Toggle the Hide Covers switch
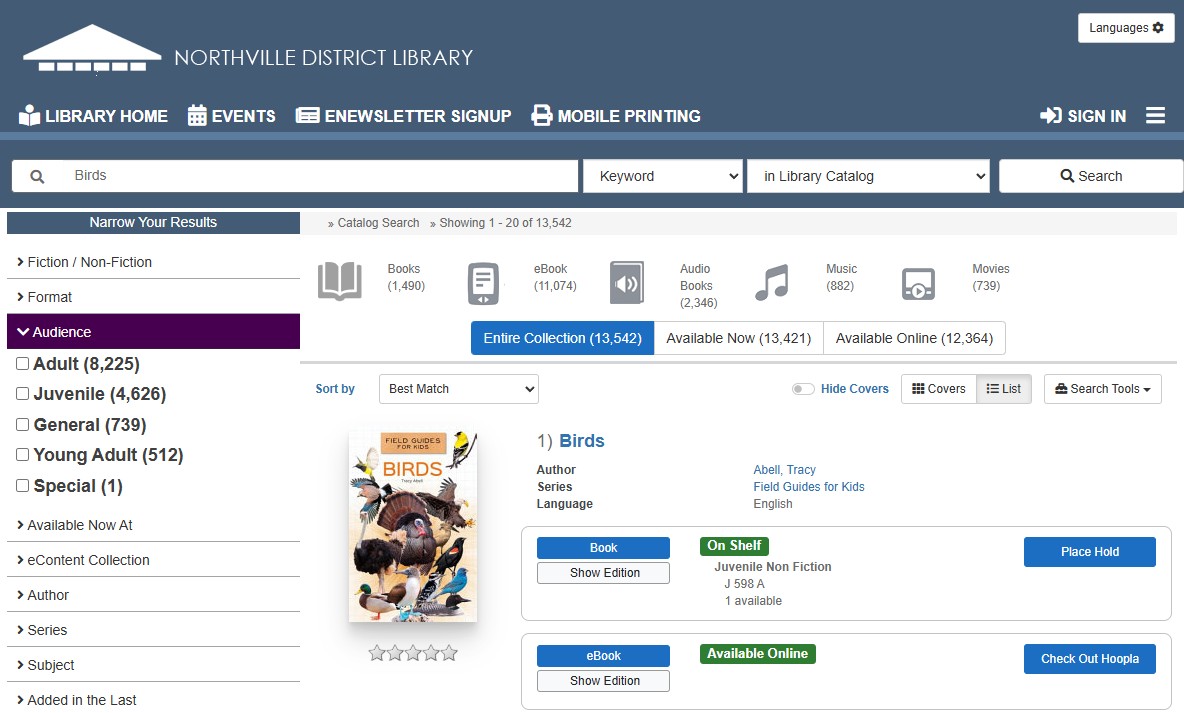 point(803,389)
